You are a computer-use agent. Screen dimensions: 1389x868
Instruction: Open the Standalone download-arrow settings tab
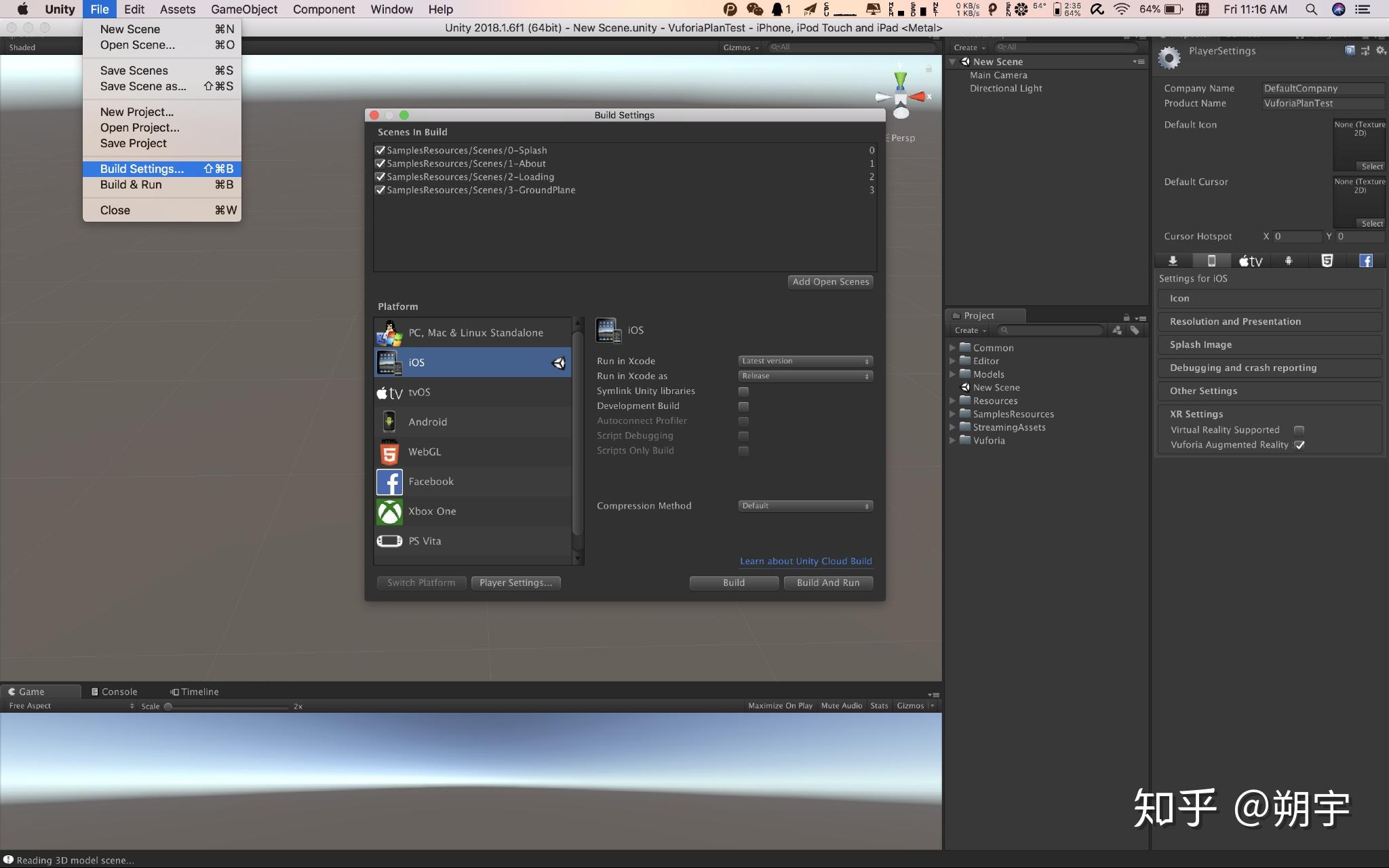click(x=1173, y=261)
